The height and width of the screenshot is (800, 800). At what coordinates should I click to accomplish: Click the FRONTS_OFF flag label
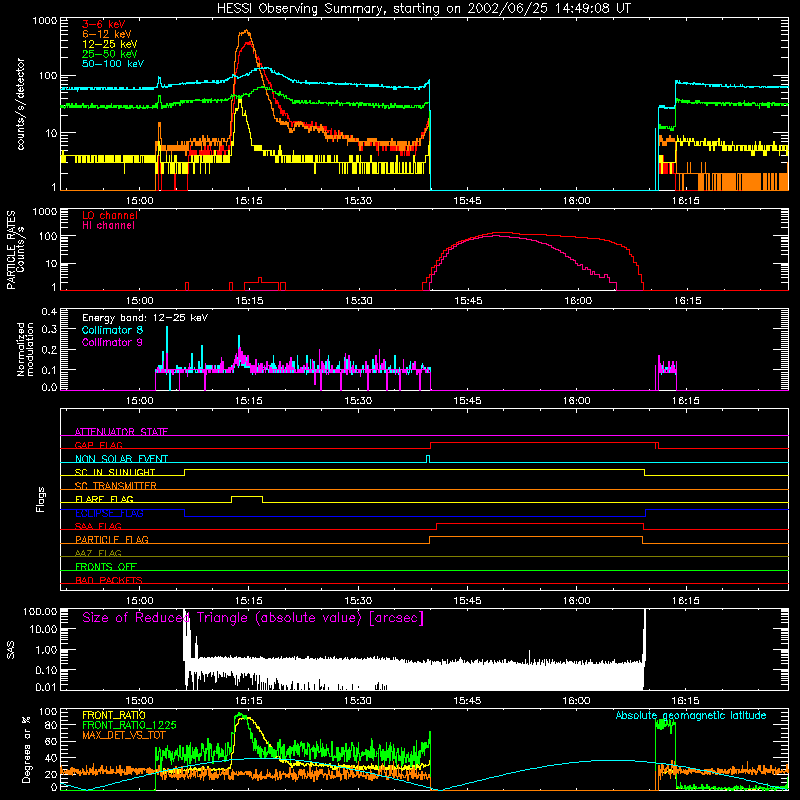pos(106,566)
